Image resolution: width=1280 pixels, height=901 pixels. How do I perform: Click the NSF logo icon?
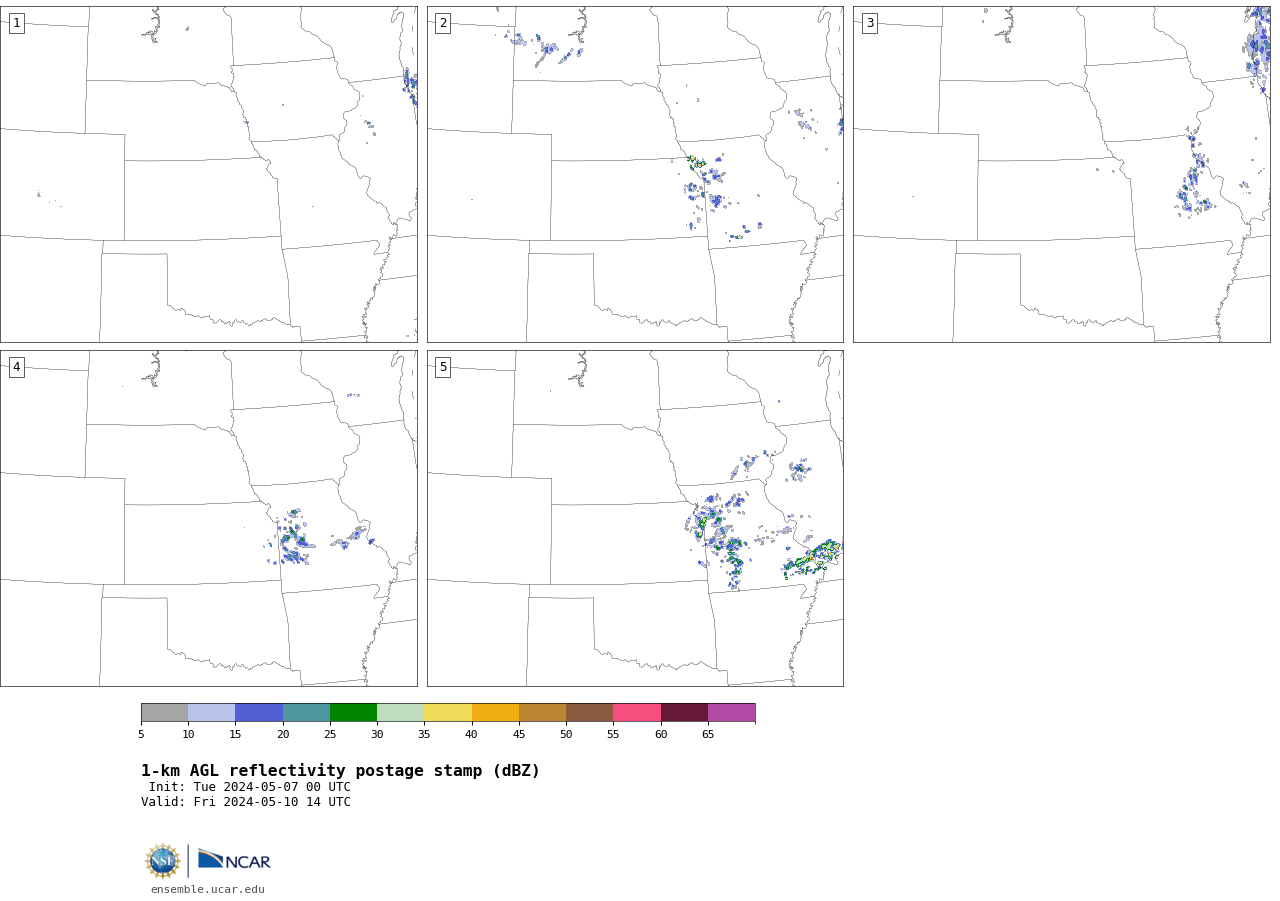(163, 861)
